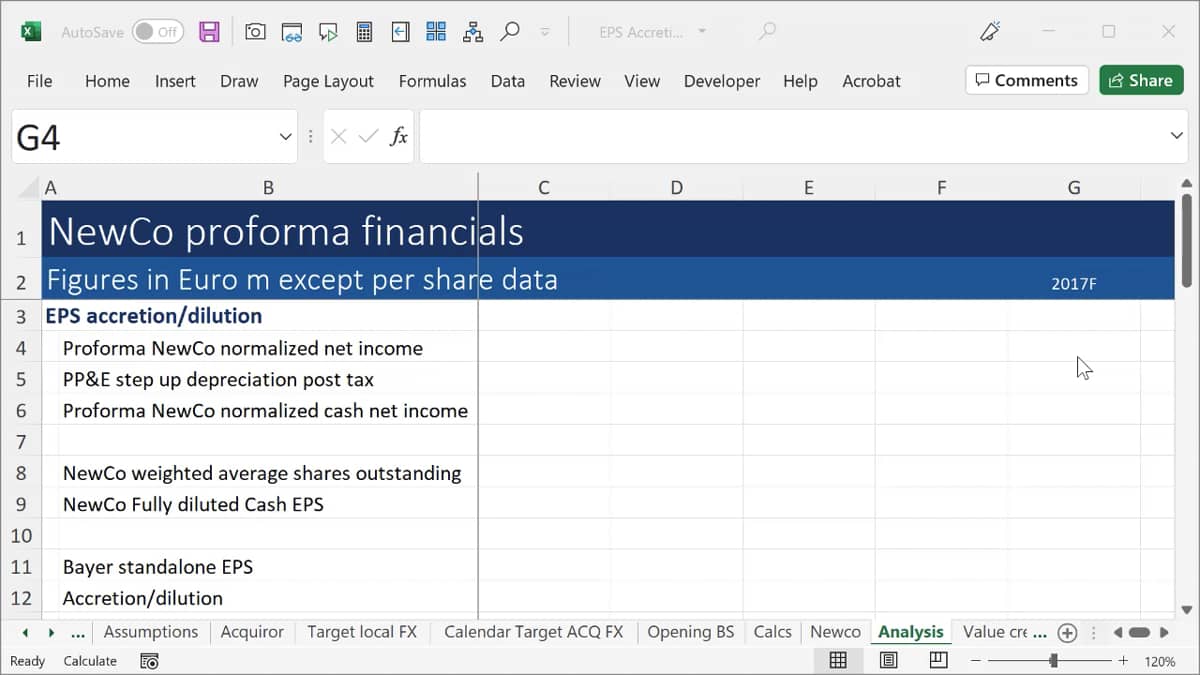Switch to the Calendar Target ACQ FX sheet
This screenshot has width=1200, height=675.
pos(533,632)
